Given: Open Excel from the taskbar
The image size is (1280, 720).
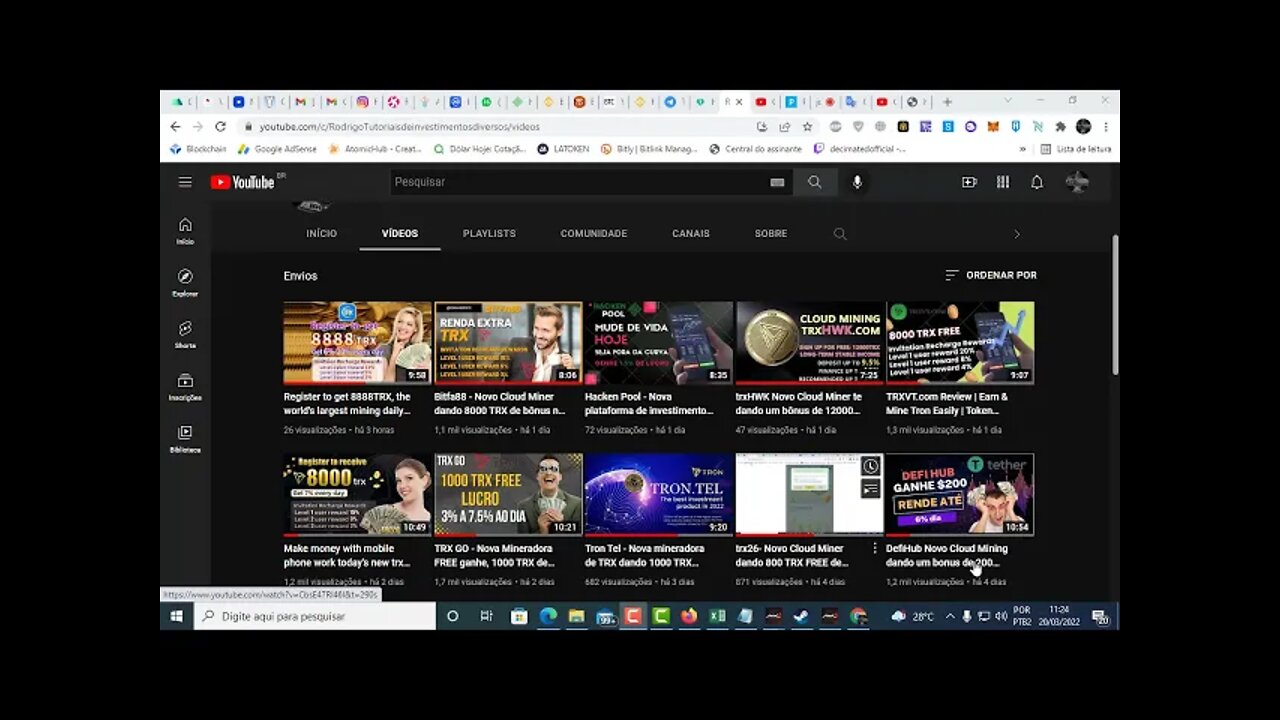Looking at the screenshot, I should coord(717,616).
